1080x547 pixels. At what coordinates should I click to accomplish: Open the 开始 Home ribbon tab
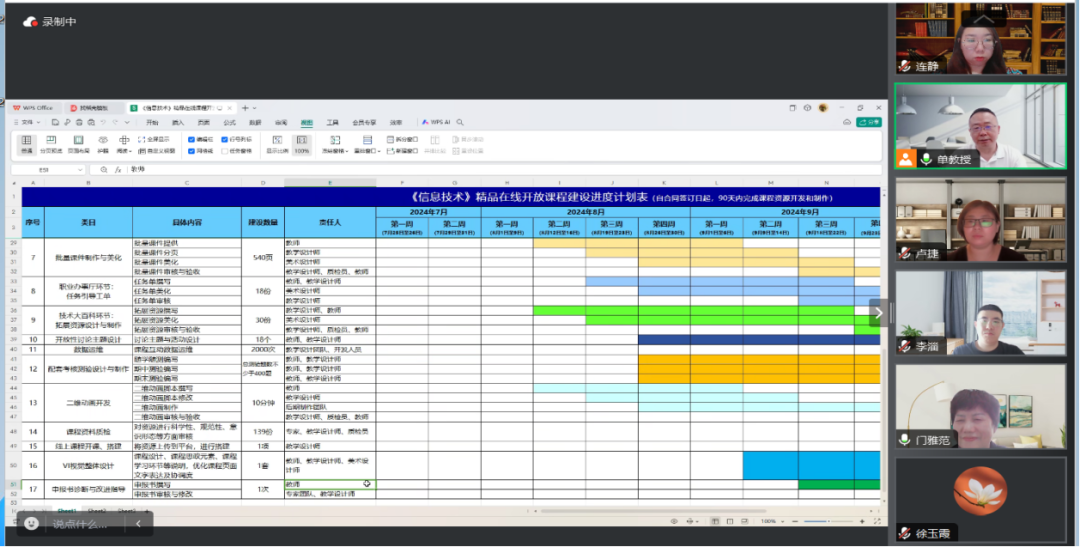(152, 122)
